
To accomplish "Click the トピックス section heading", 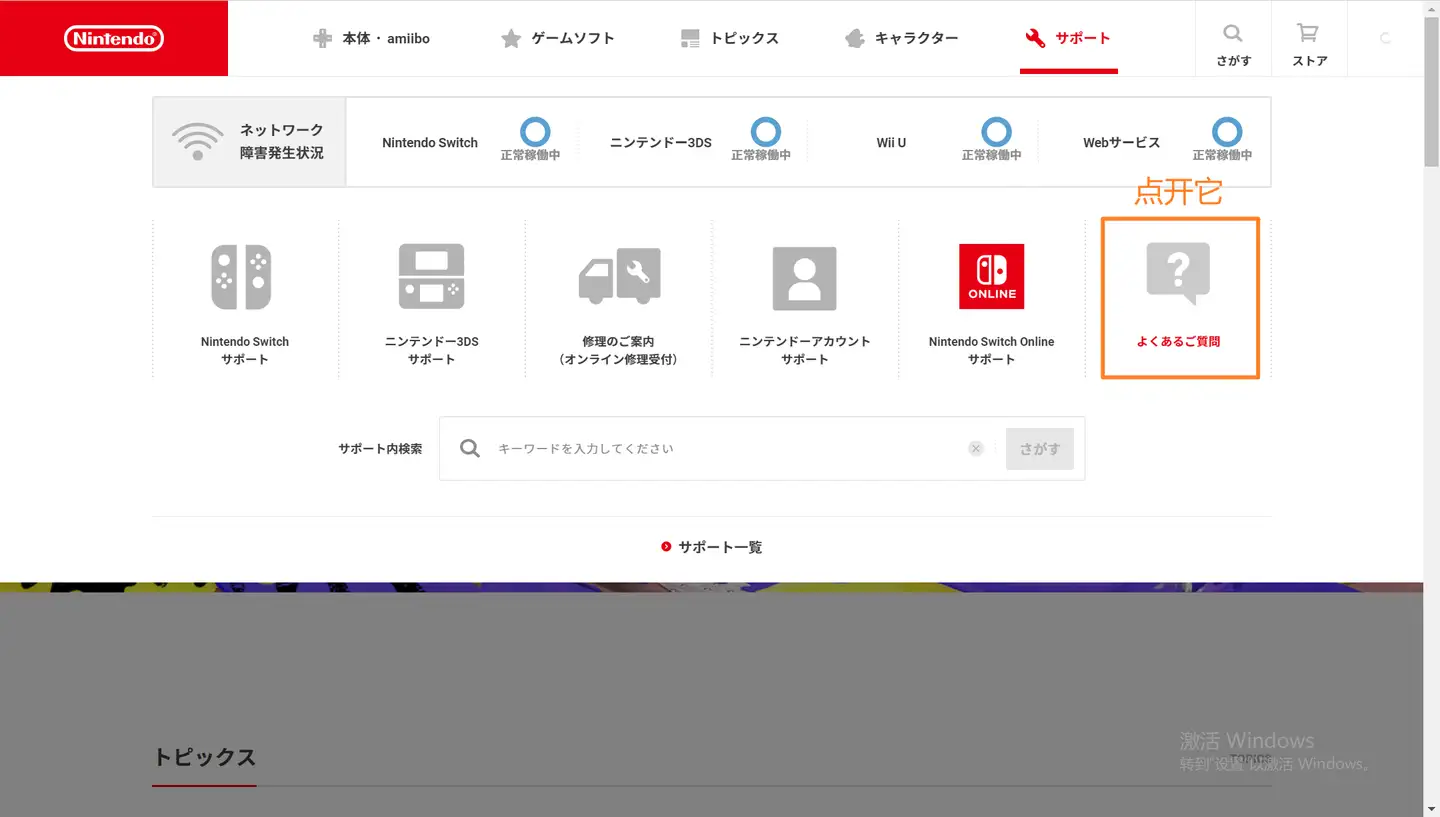I will (204, 757).
